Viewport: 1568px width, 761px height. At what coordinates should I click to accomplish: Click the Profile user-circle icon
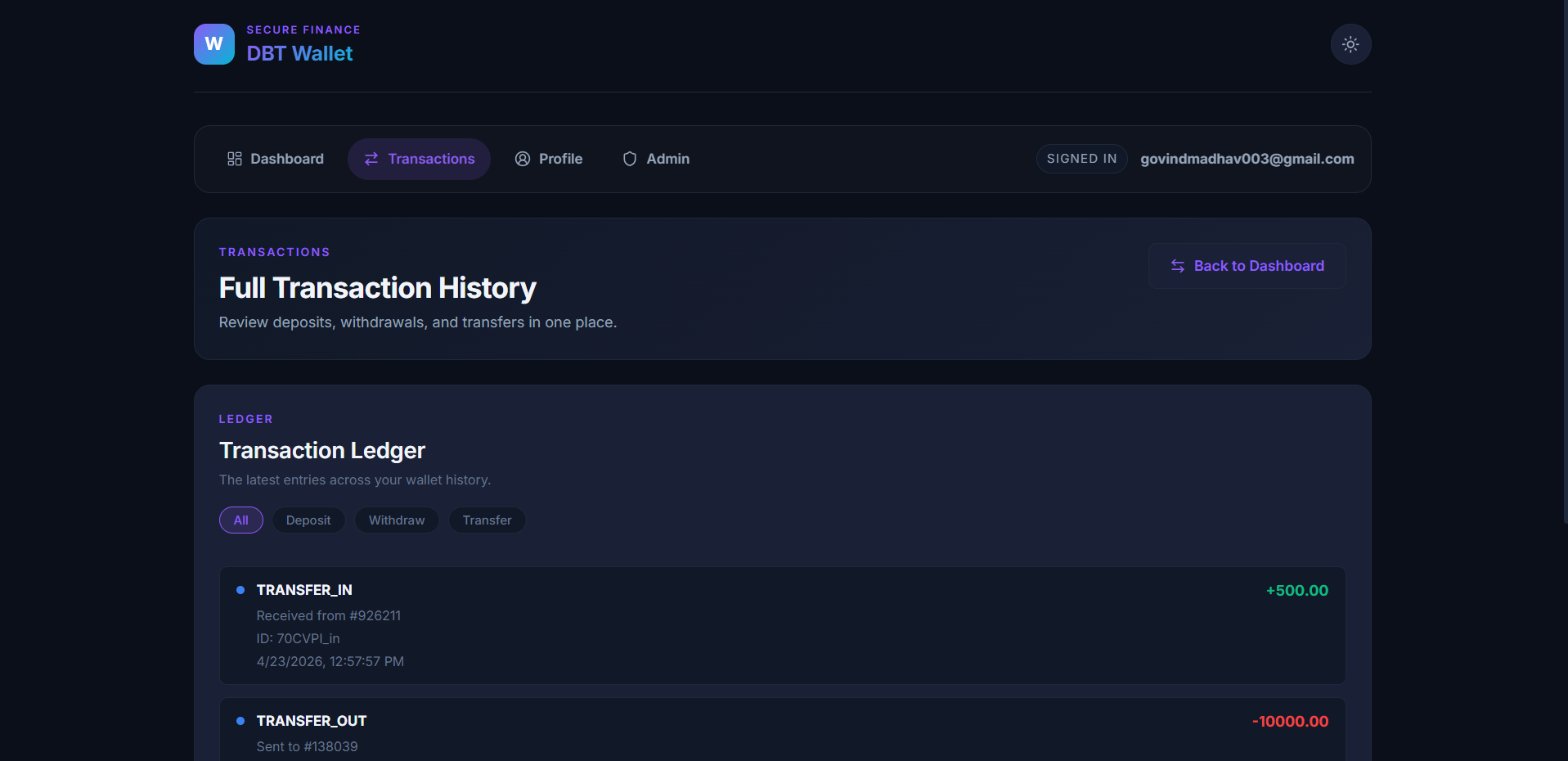[x=523, y=159]
